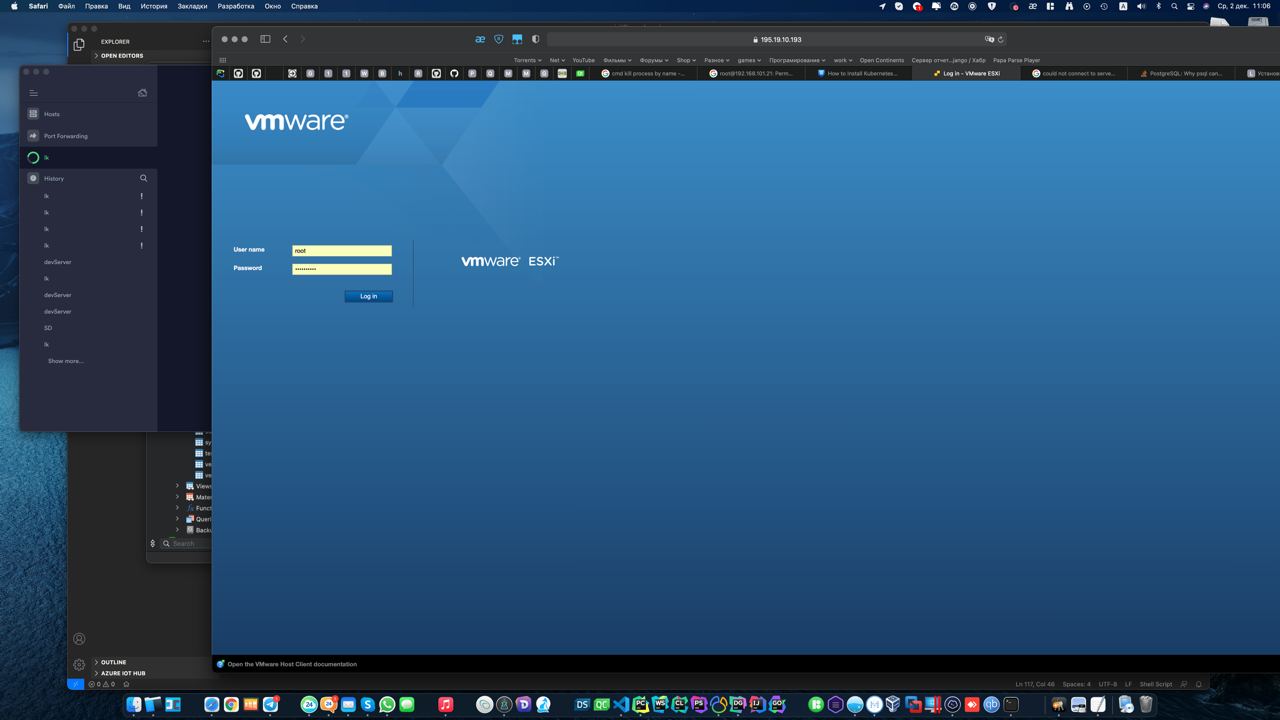
Task: Click the Log in button
Action: tap(368, 296)
